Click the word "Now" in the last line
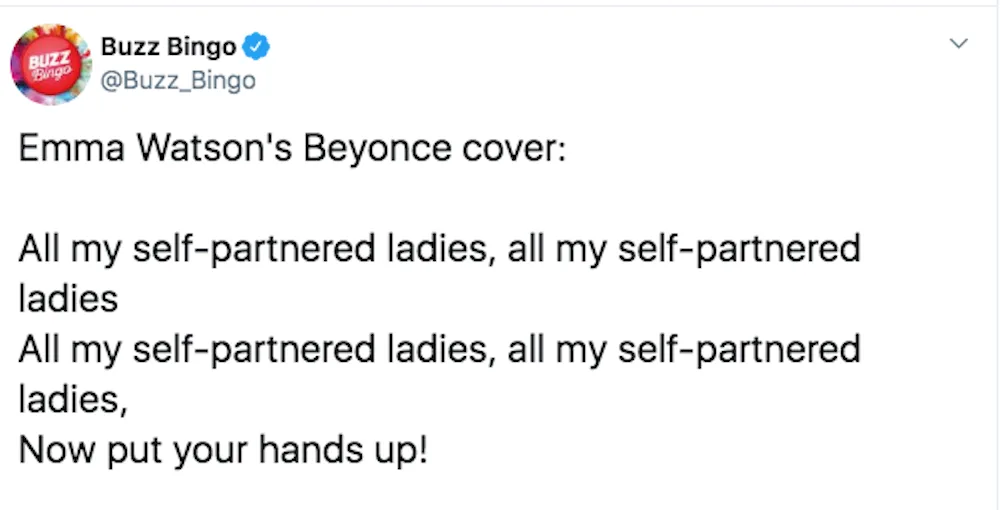 (x=55, y=450)
